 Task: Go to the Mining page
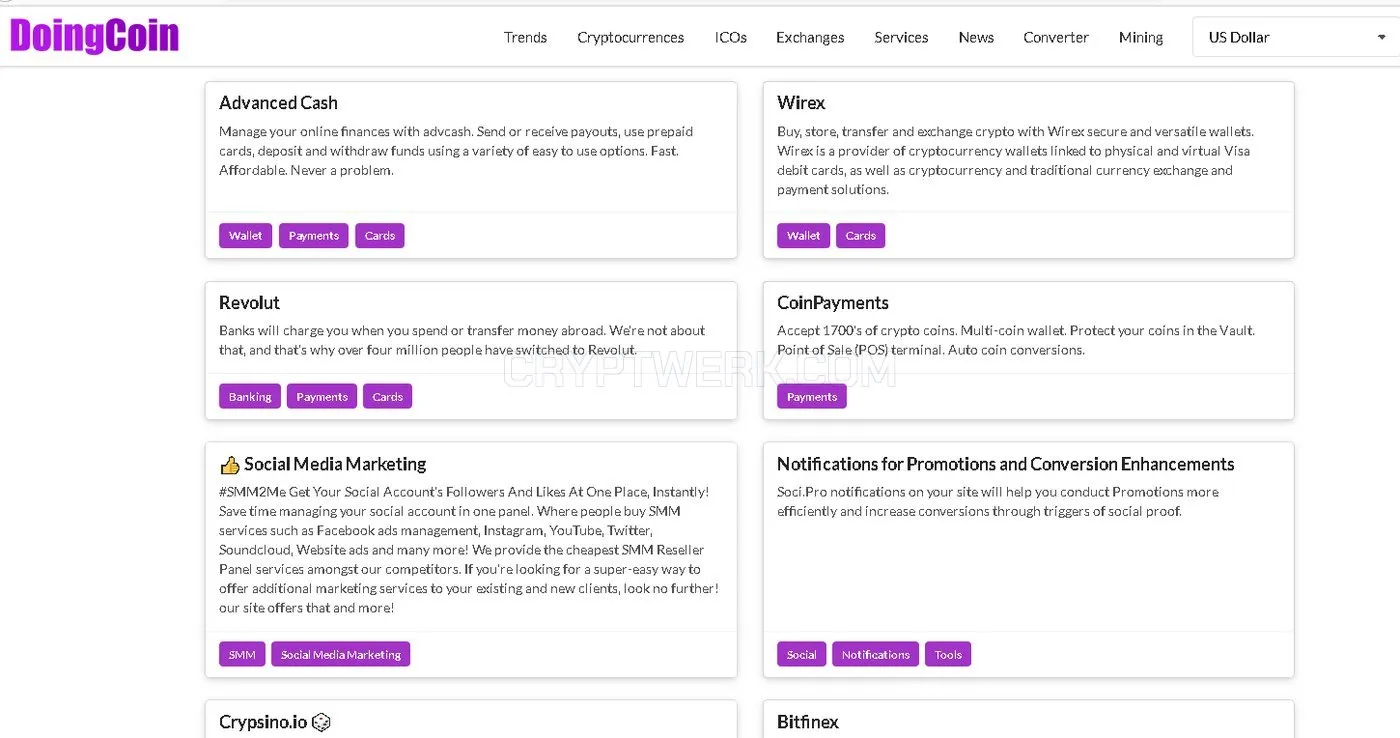[x=1141, y=37]
